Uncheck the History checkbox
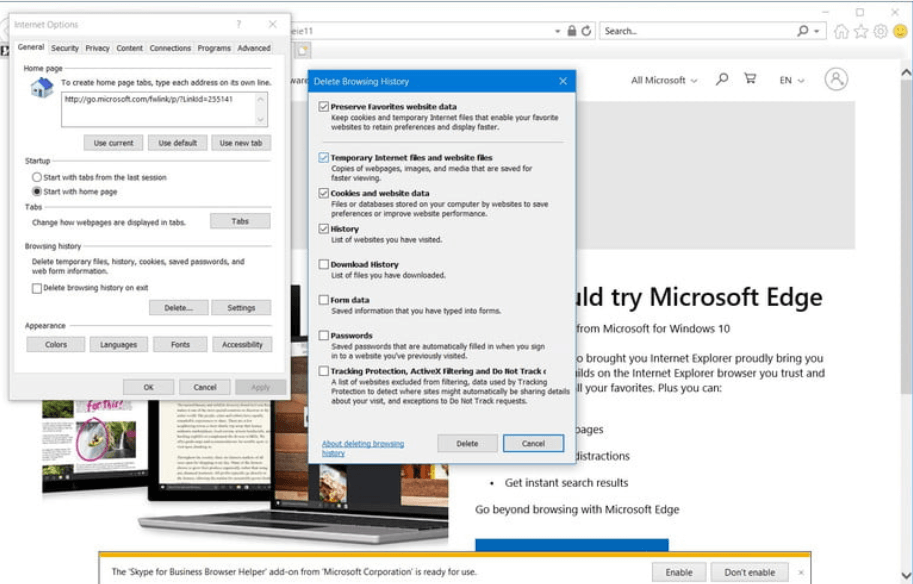This screenshot has width=913, height=584. tap(324, 229)
